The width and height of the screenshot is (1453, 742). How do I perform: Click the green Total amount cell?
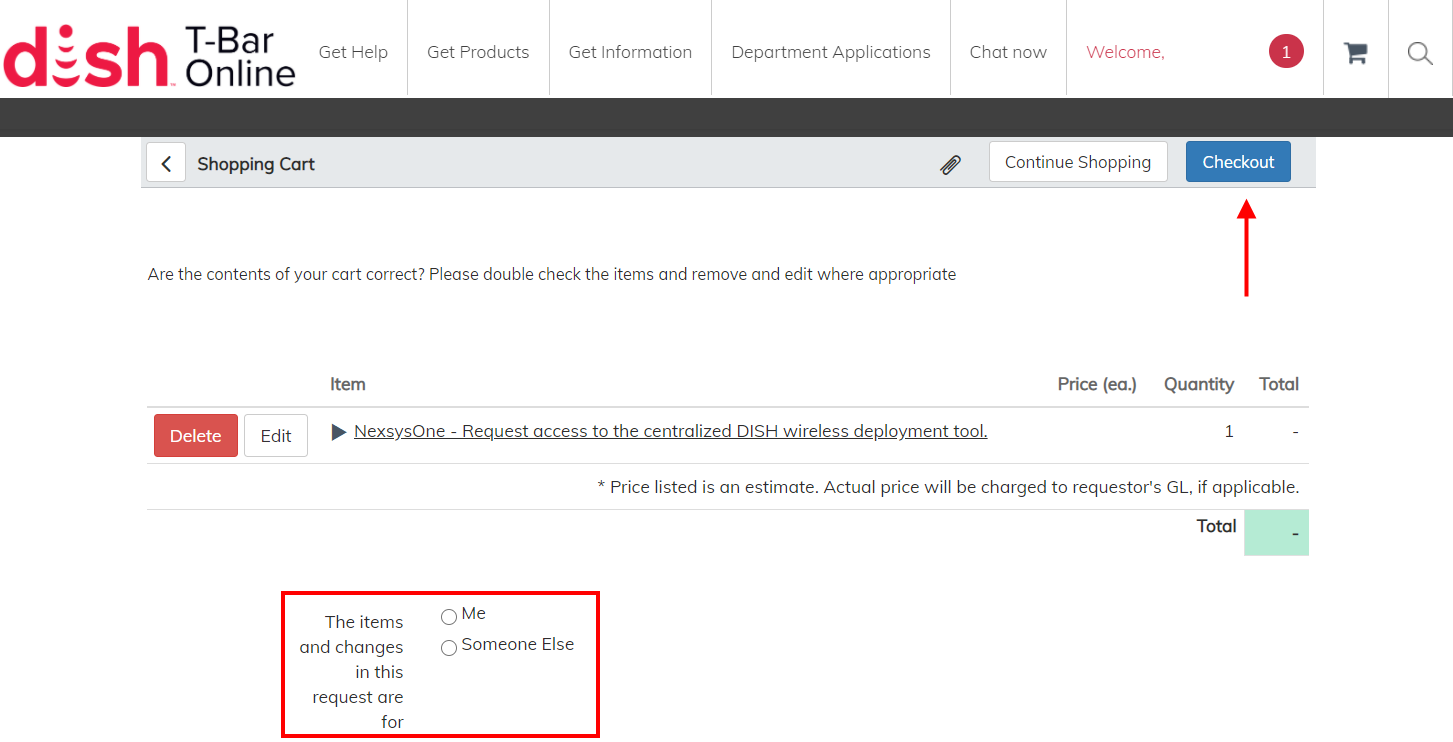coord(1276,533)
